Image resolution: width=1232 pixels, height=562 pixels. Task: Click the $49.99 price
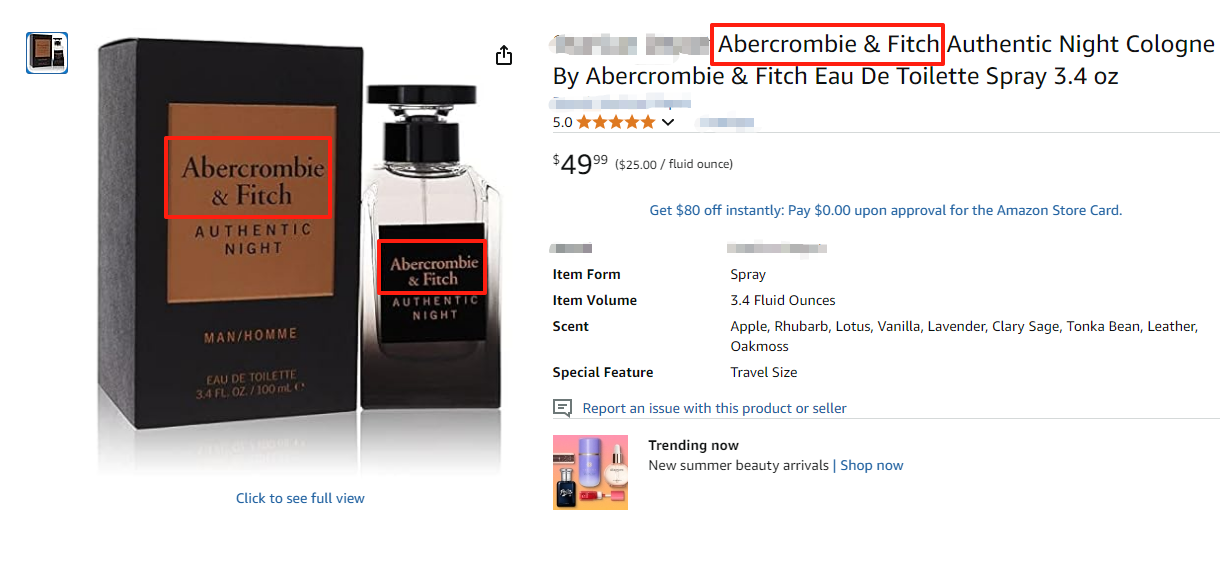point(580,163)
